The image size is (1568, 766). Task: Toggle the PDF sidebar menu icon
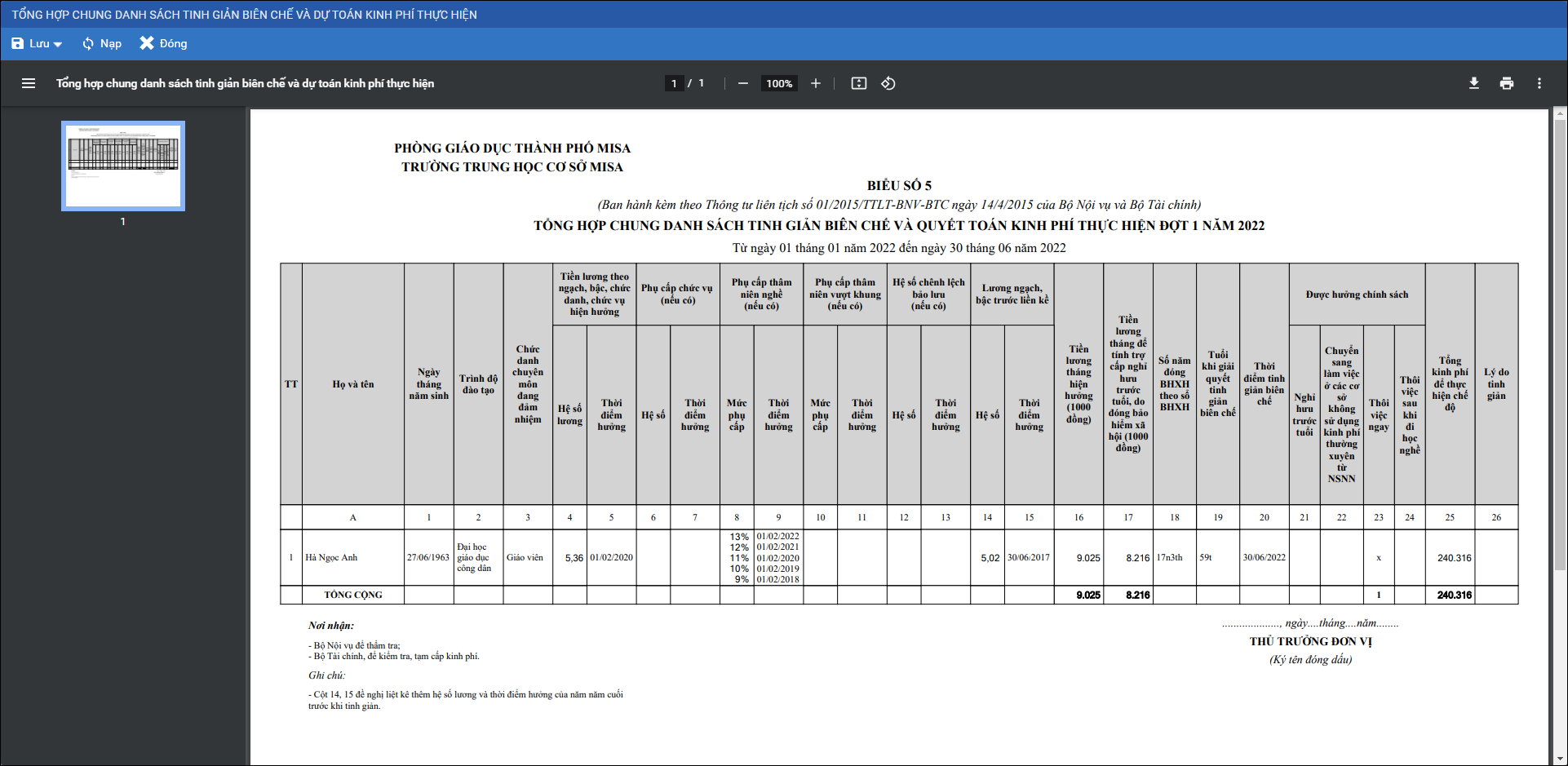[x=29, y=83]
